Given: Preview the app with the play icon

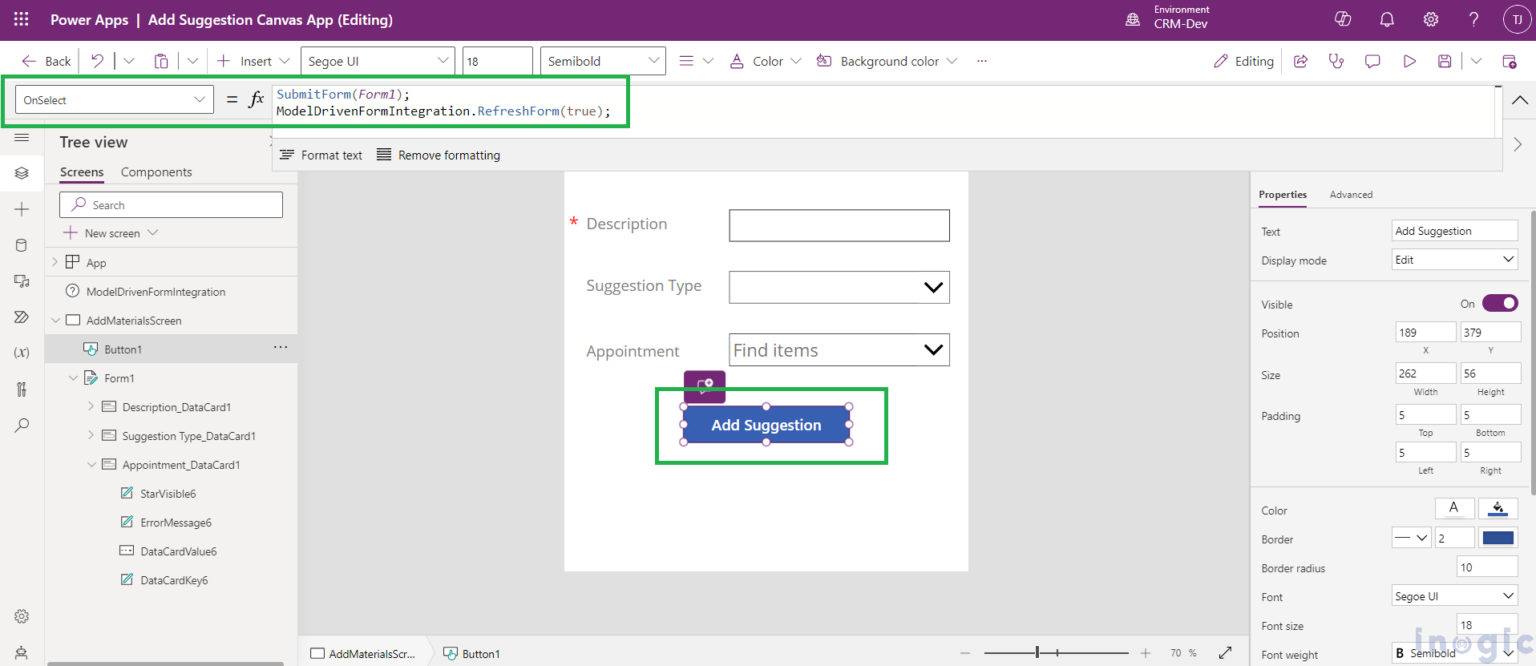Looking at the screenshot, I should [x=1409, y=61].
